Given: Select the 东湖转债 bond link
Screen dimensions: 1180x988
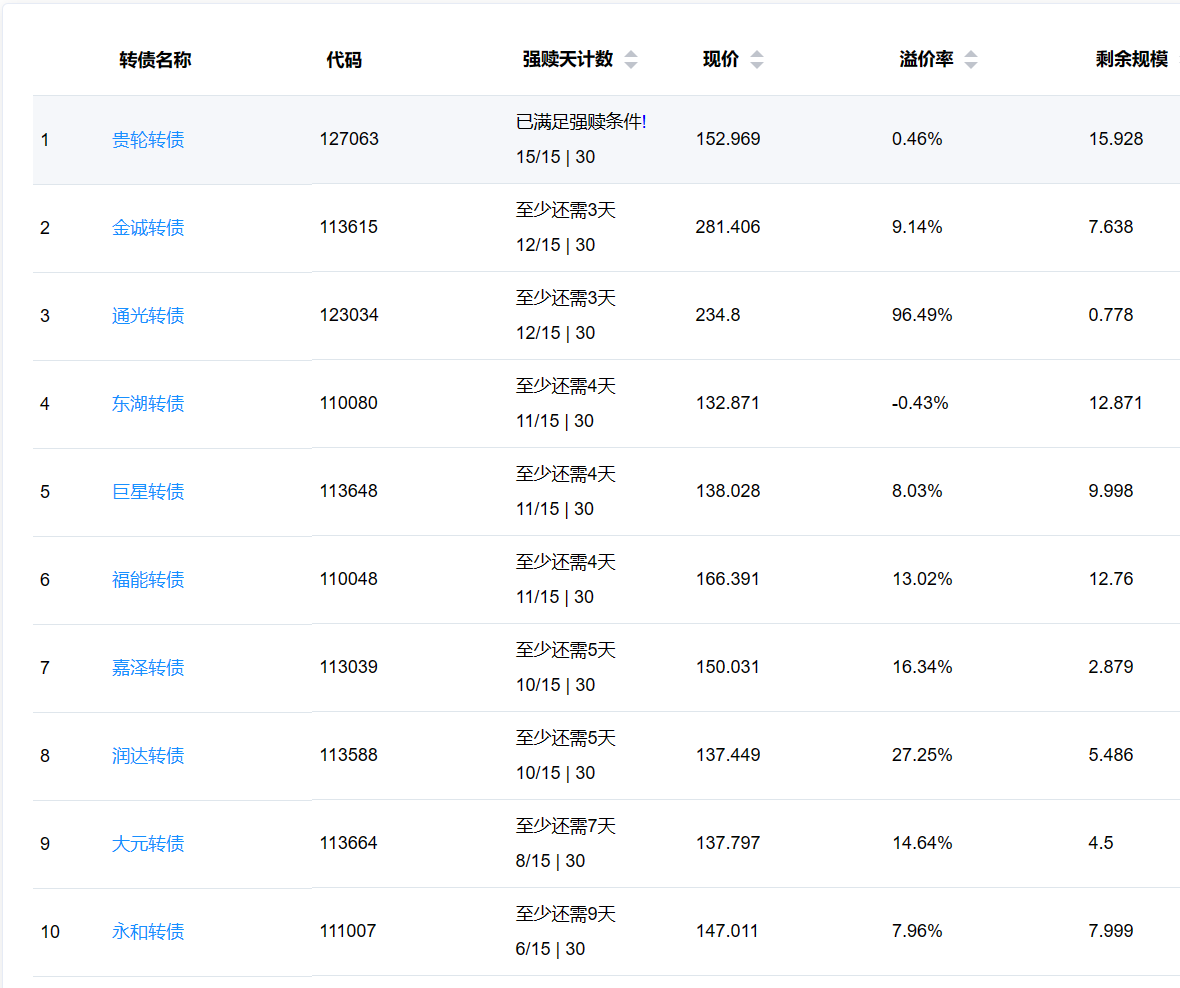Looking at the screenshot, I should tap(148, 404).
